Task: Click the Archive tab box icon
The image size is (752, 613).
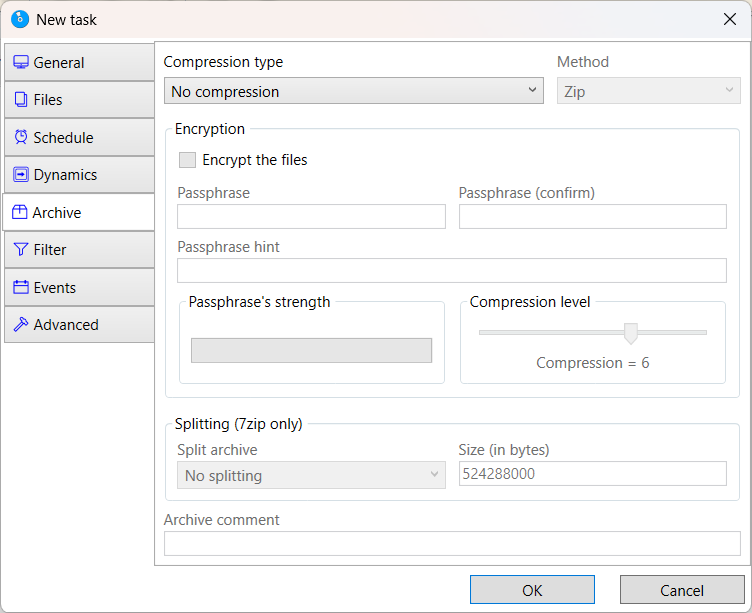Action: point(20,213)
